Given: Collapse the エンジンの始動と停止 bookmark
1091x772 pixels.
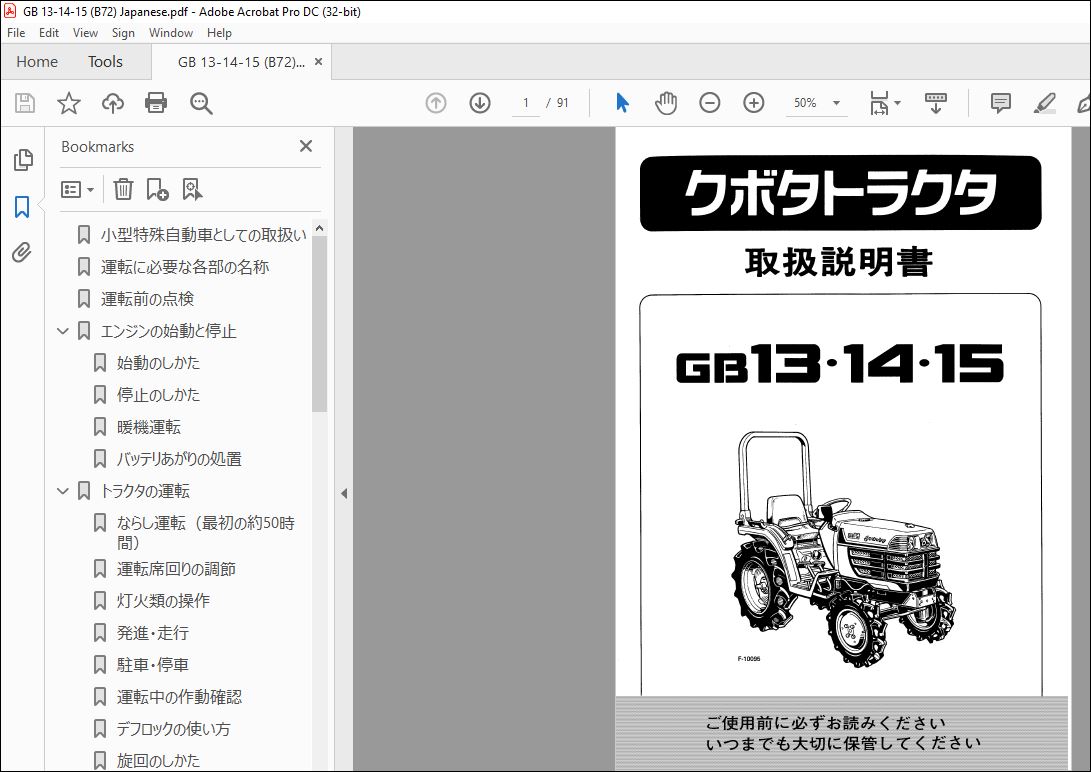Looking at the screenshot, I should (63, 331).
